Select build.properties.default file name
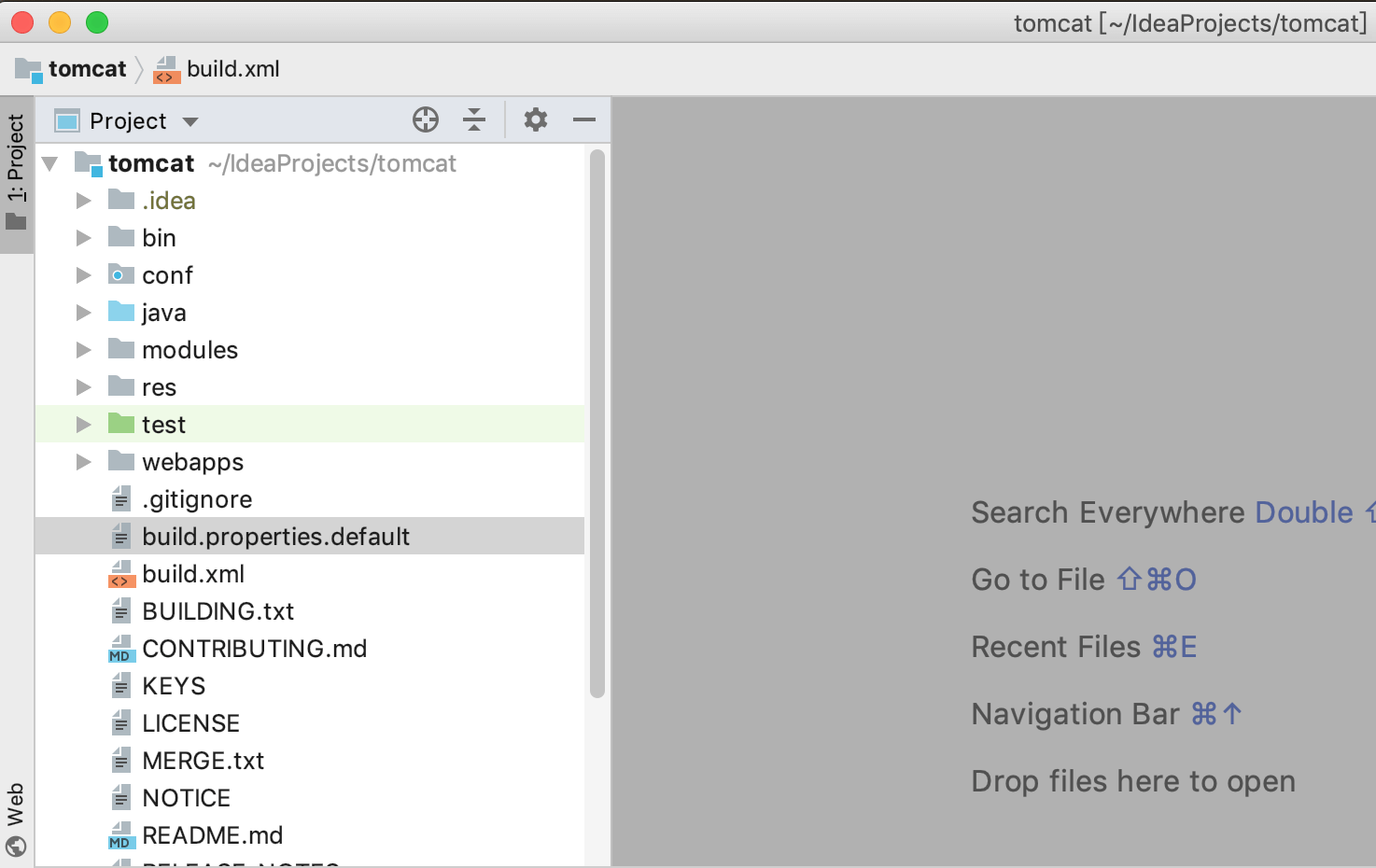The image size is (1376, 868). 276,537
